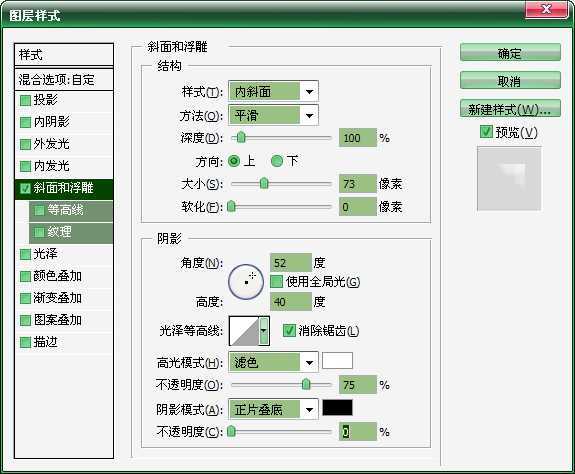575x474 pixels.
Task: Click the 确定 OK button
Action: pos(510,53)
